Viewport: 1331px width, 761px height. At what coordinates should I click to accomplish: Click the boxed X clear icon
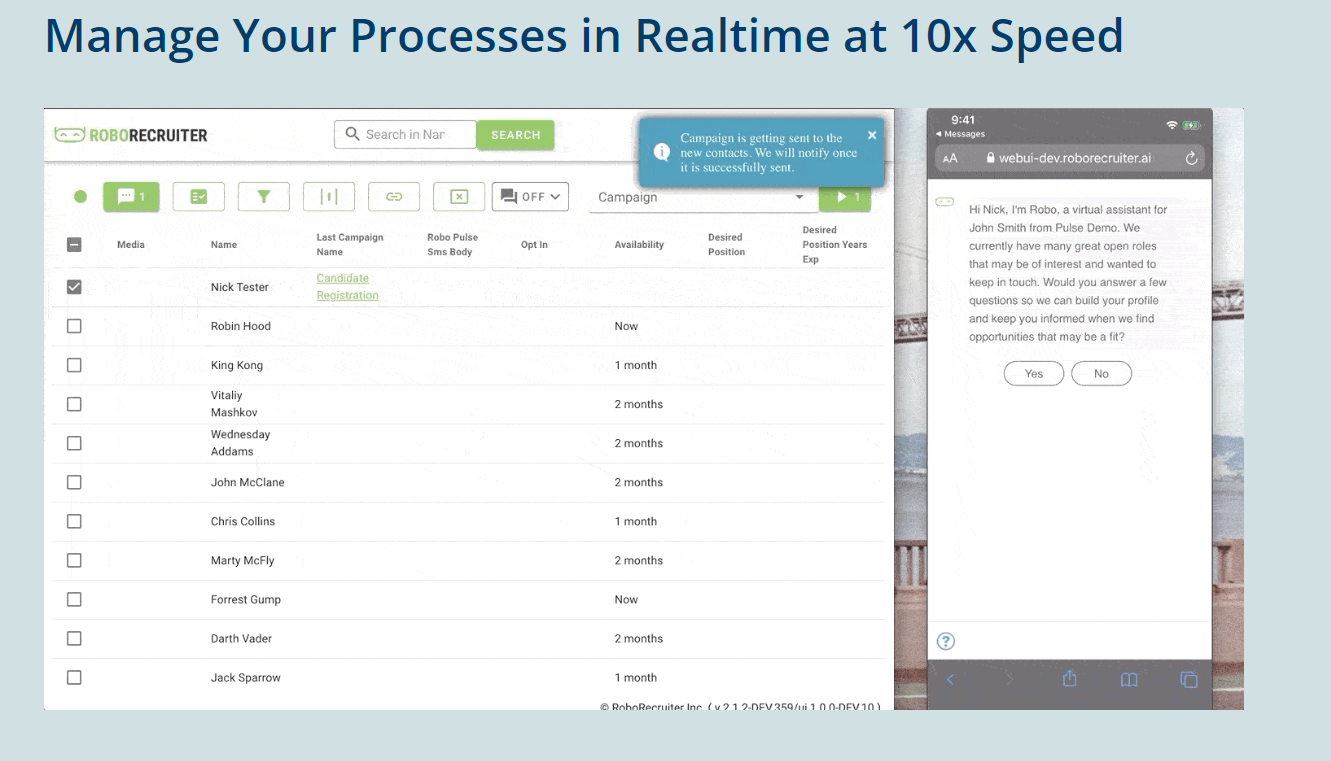point(459,197)
